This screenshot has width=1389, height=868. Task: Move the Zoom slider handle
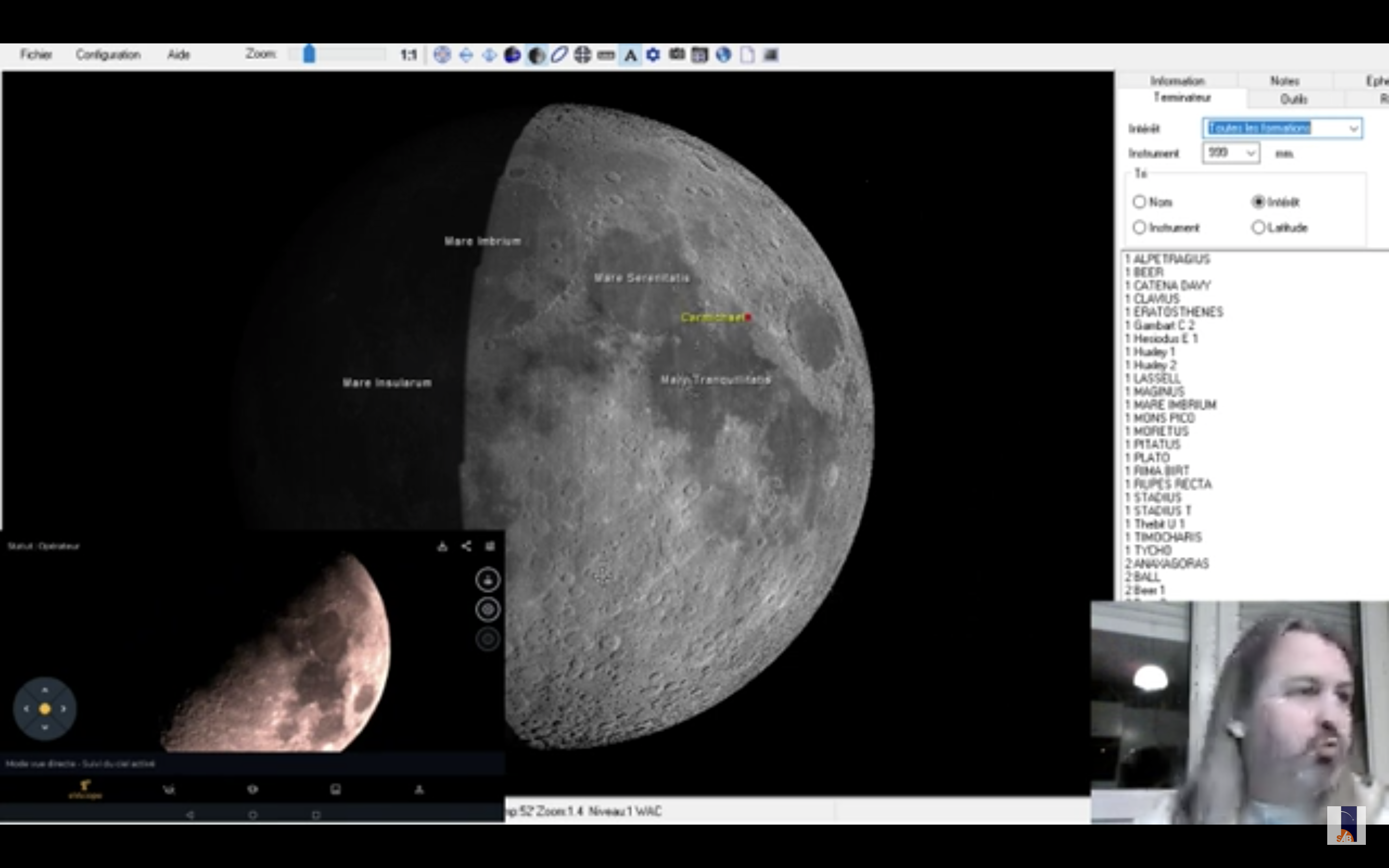pyautogui.click(x=309, y=54)
